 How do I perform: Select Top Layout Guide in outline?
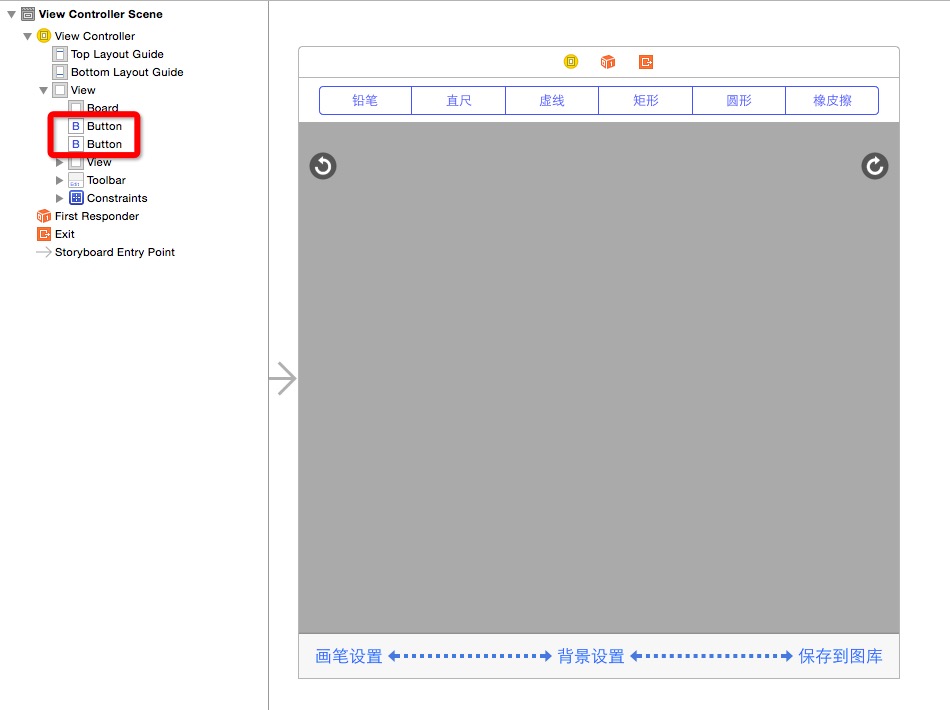coord(117,55)
